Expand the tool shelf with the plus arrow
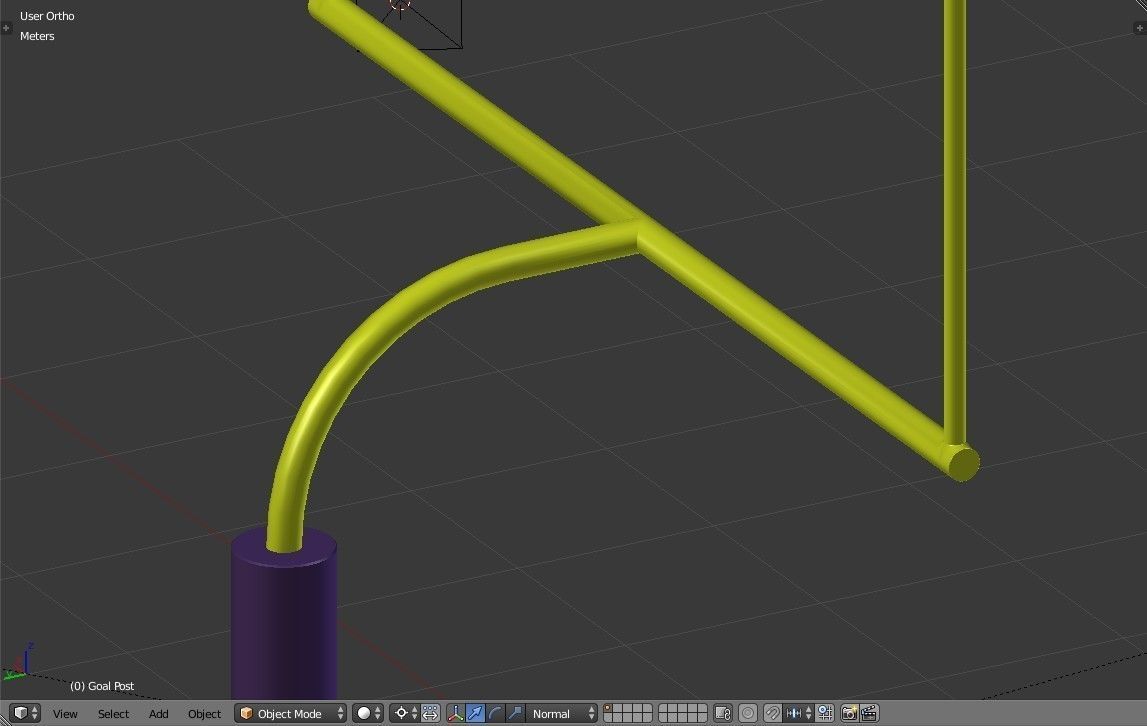The height and width of the screenshot is (726, 1147). click(x=7, y=29)
